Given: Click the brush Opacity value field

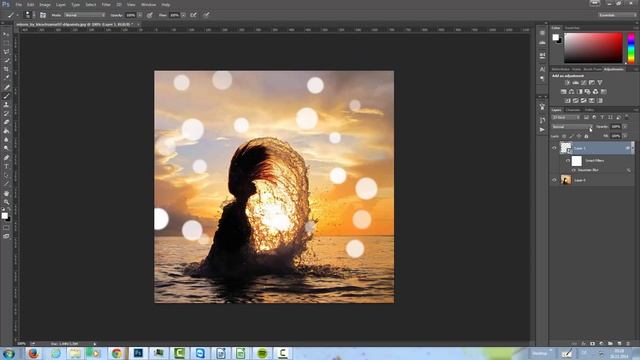Looking at the screenshot, I should [130, 15].
